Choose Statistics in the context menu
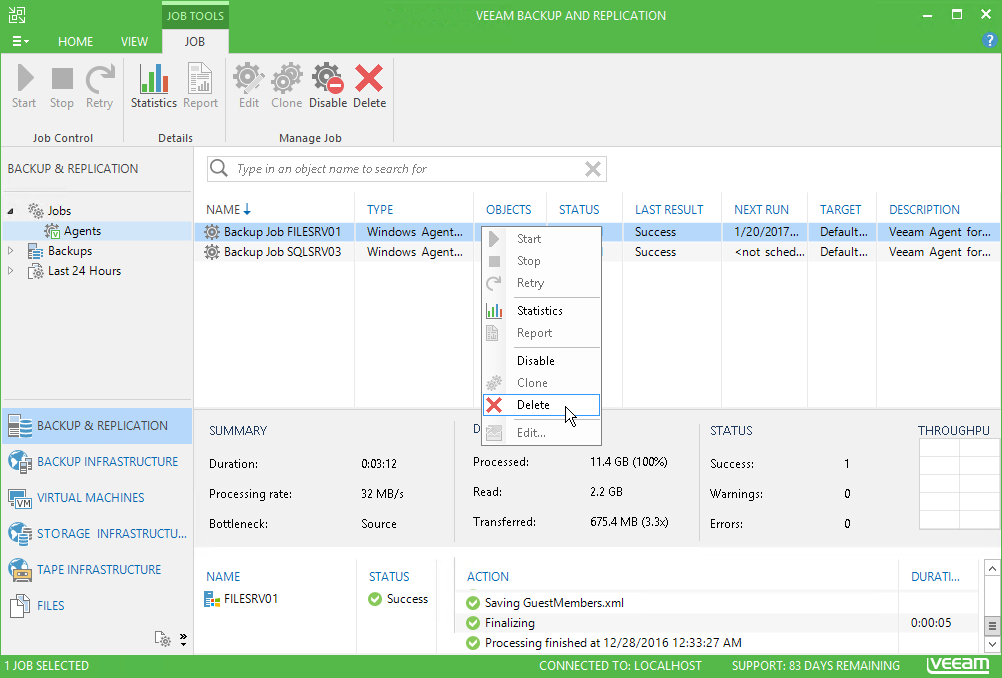 tap(541, 311)
